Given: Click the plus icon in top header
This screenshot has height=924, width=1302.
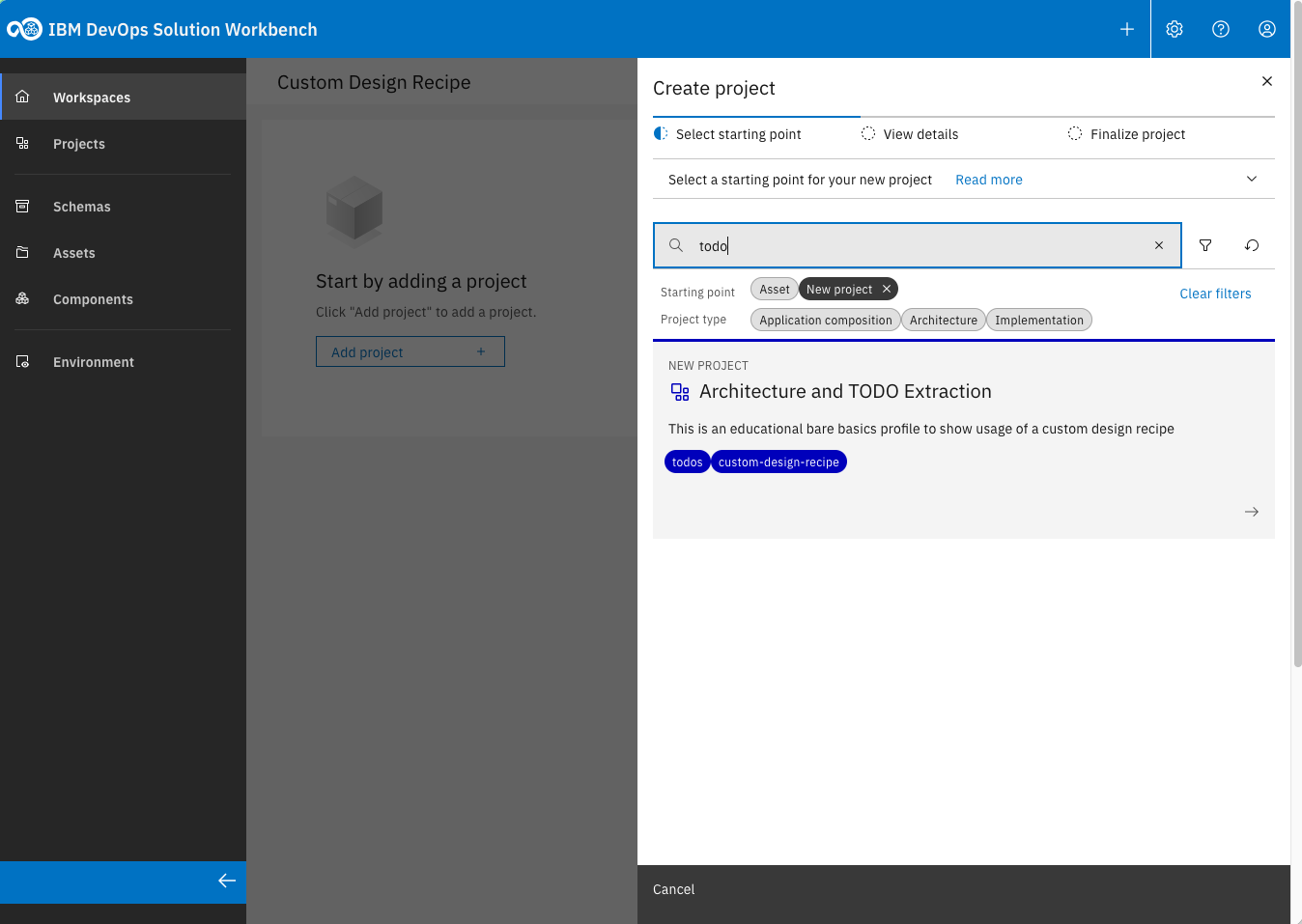Looking at the screenshot, I should 1126,29.
